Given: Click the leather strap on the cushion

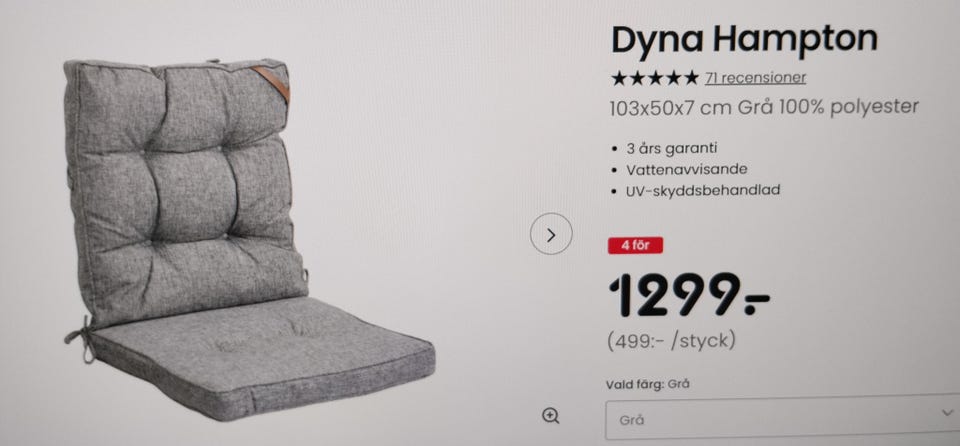Looking at the screenshot, I should coord(272,83).
